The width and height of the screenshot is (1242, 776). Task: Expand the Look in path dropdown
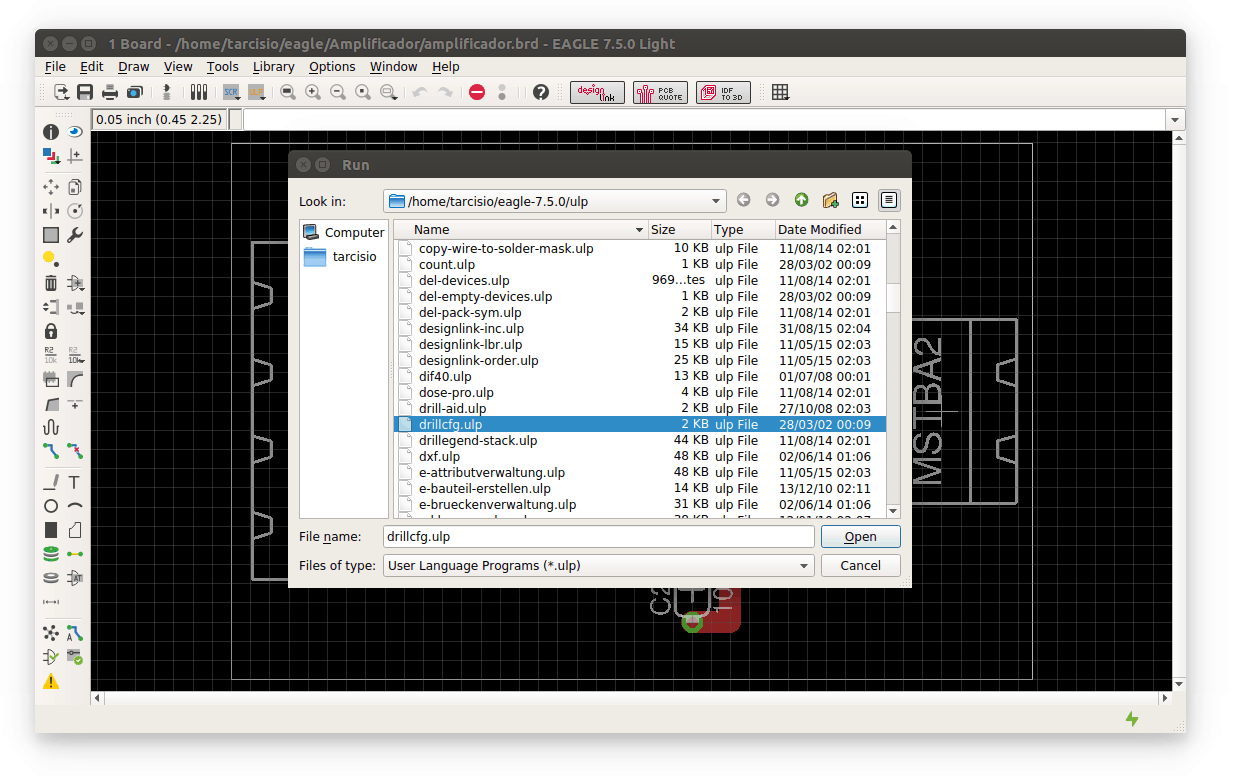(x=715, y=201)
